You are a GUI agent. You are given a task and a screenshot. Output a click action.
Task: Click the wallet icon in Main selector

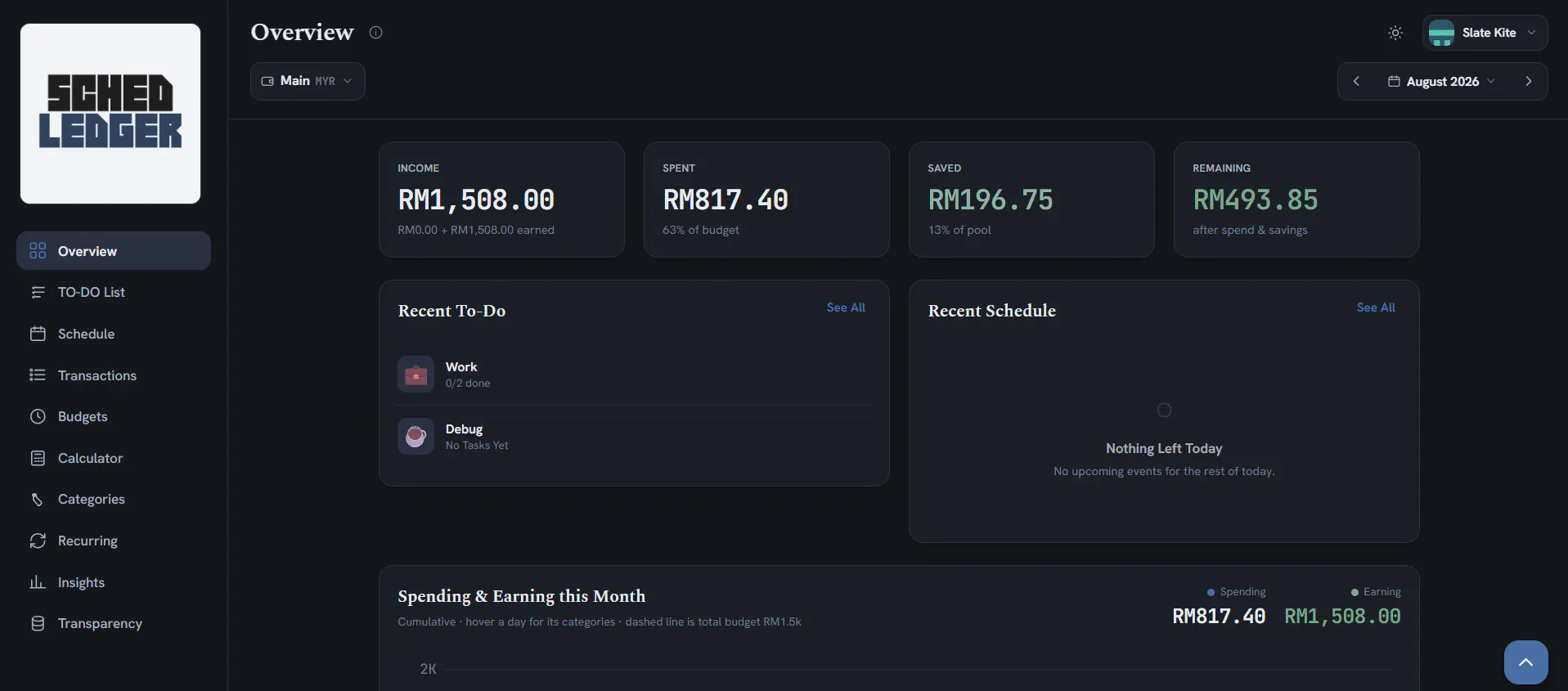(x=267, y=81)
